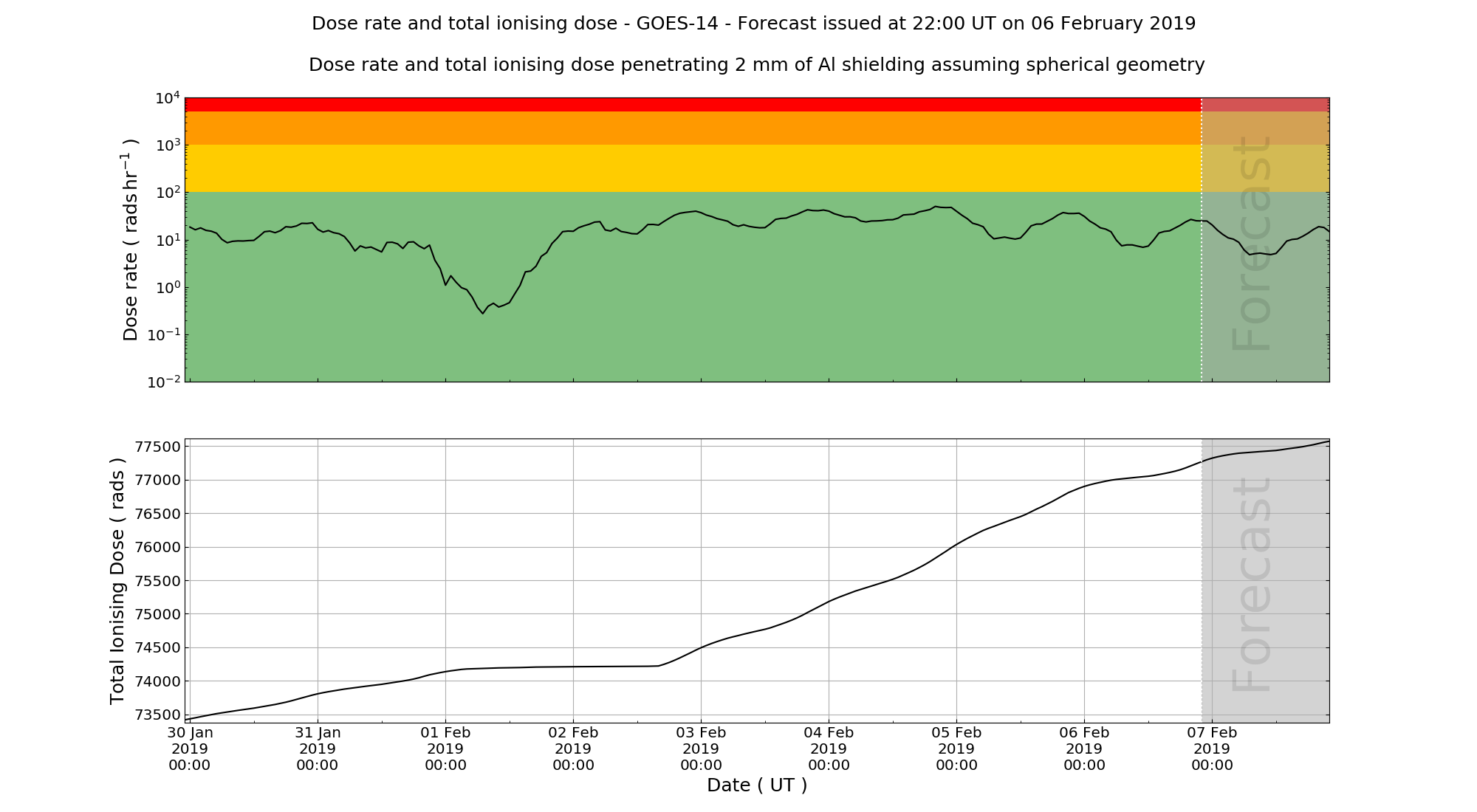Click the red dose rate band

pyautogui.click(x=693, y=104)
